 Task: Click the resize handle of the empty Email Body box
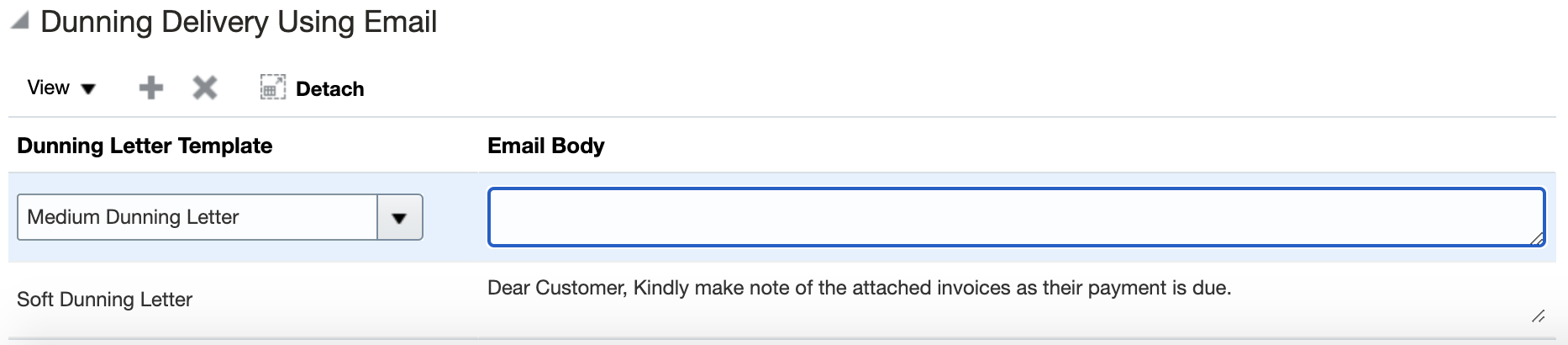point(1537,239)
